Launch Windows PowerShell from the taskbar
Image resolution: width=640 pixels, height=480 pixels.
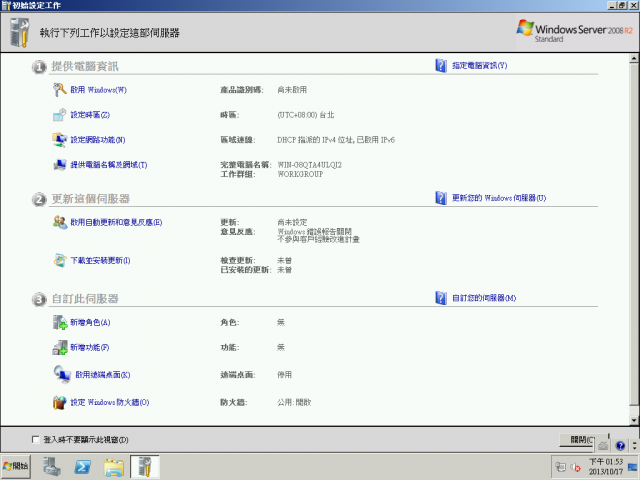(83, 467)
